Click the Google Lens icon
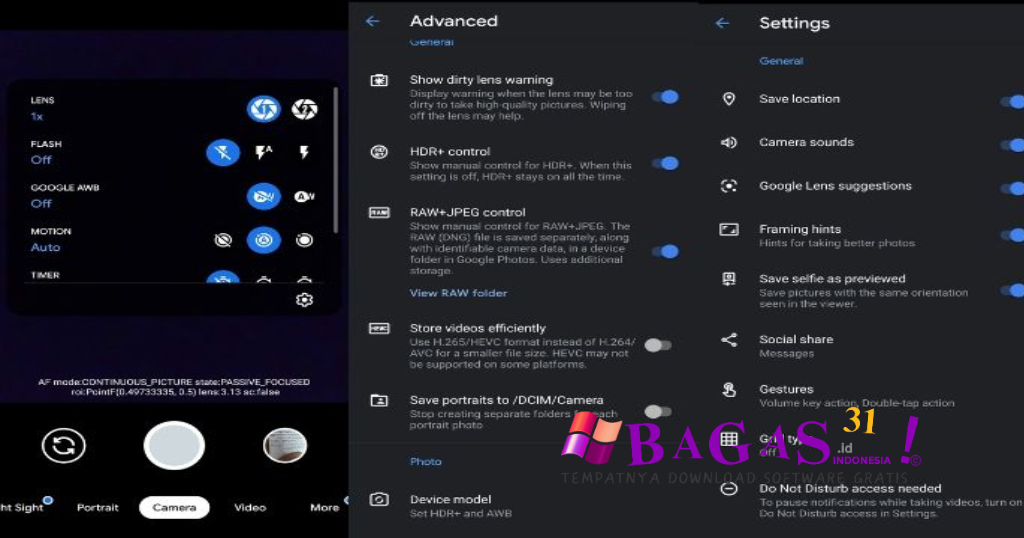The height and width of the screenshot is (538, 1024). pos(729,186)
